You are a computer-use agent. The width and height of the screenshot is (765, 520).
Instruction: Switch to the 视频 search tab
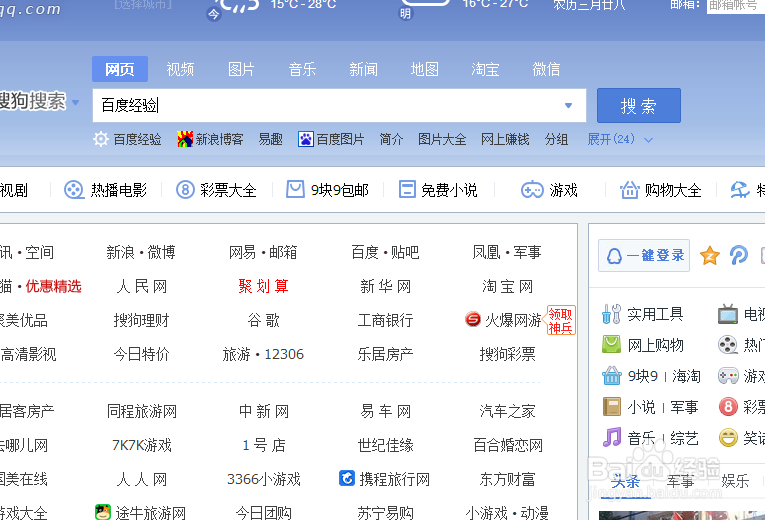pyautogui.click(x=180, y=69)
